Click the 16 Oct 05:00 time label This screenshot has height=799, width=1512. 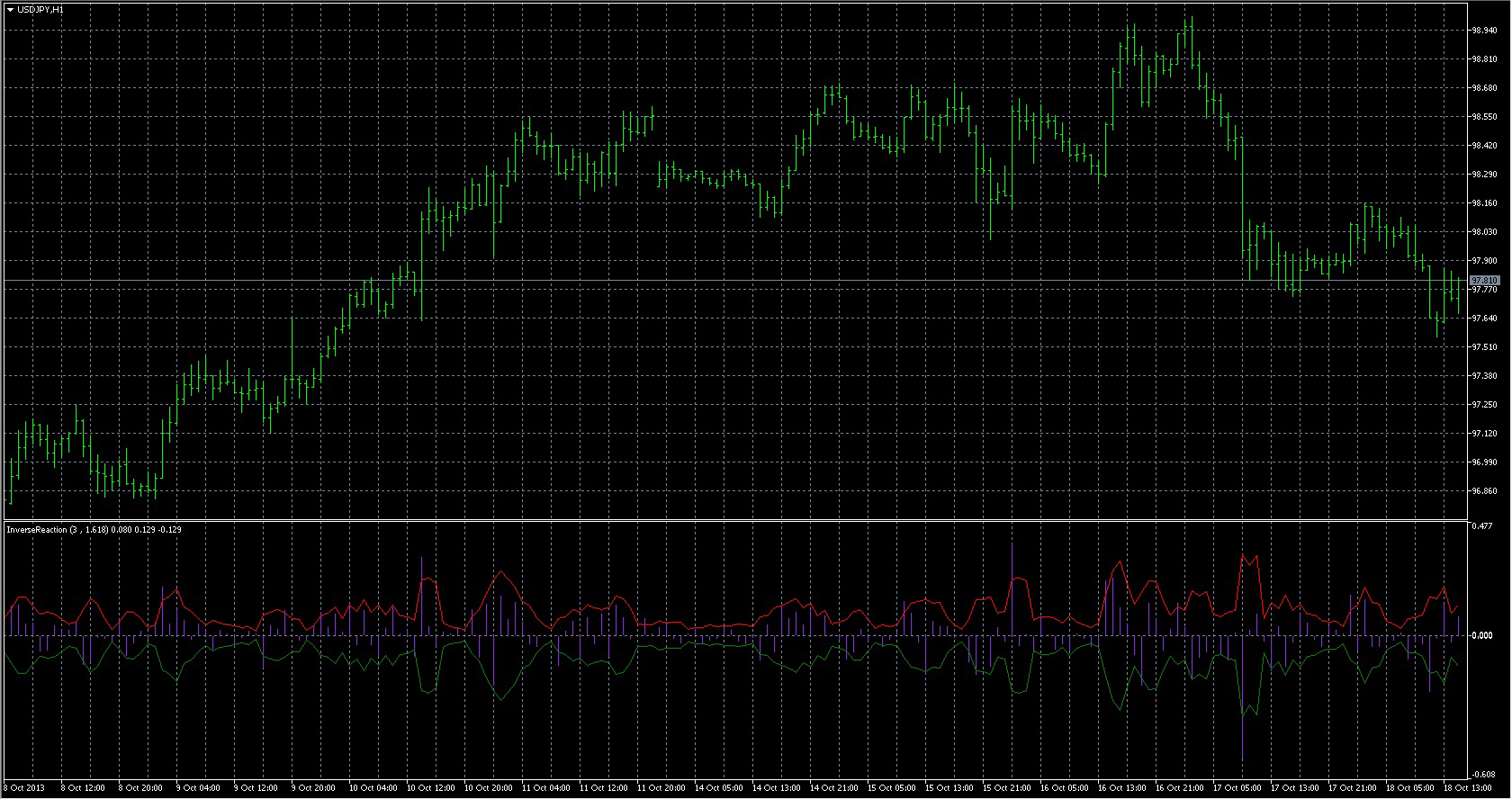click(x=1065, y=788)
